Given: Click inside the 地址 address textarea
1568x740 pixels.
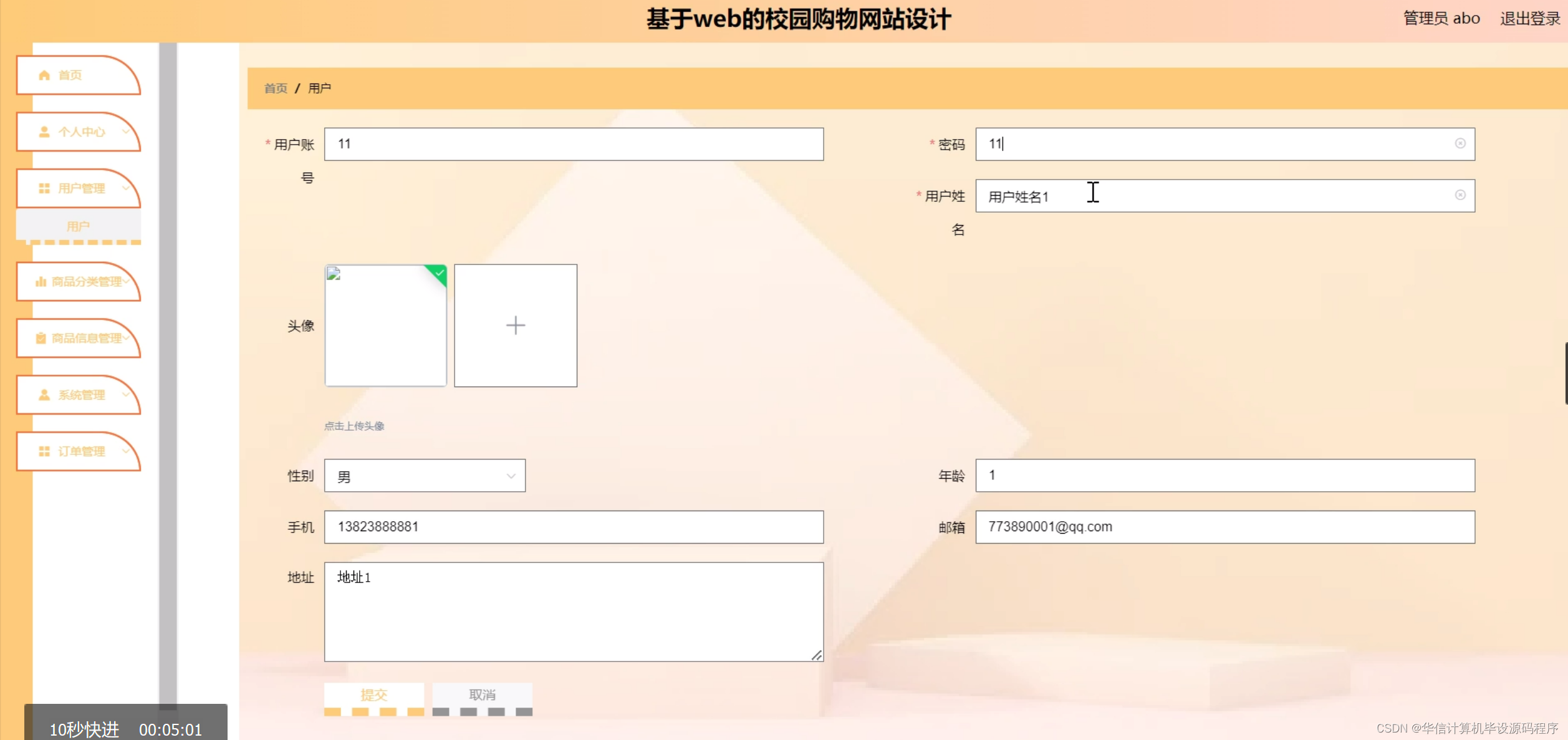Looking at the screenshot, I should coord(572,611).
